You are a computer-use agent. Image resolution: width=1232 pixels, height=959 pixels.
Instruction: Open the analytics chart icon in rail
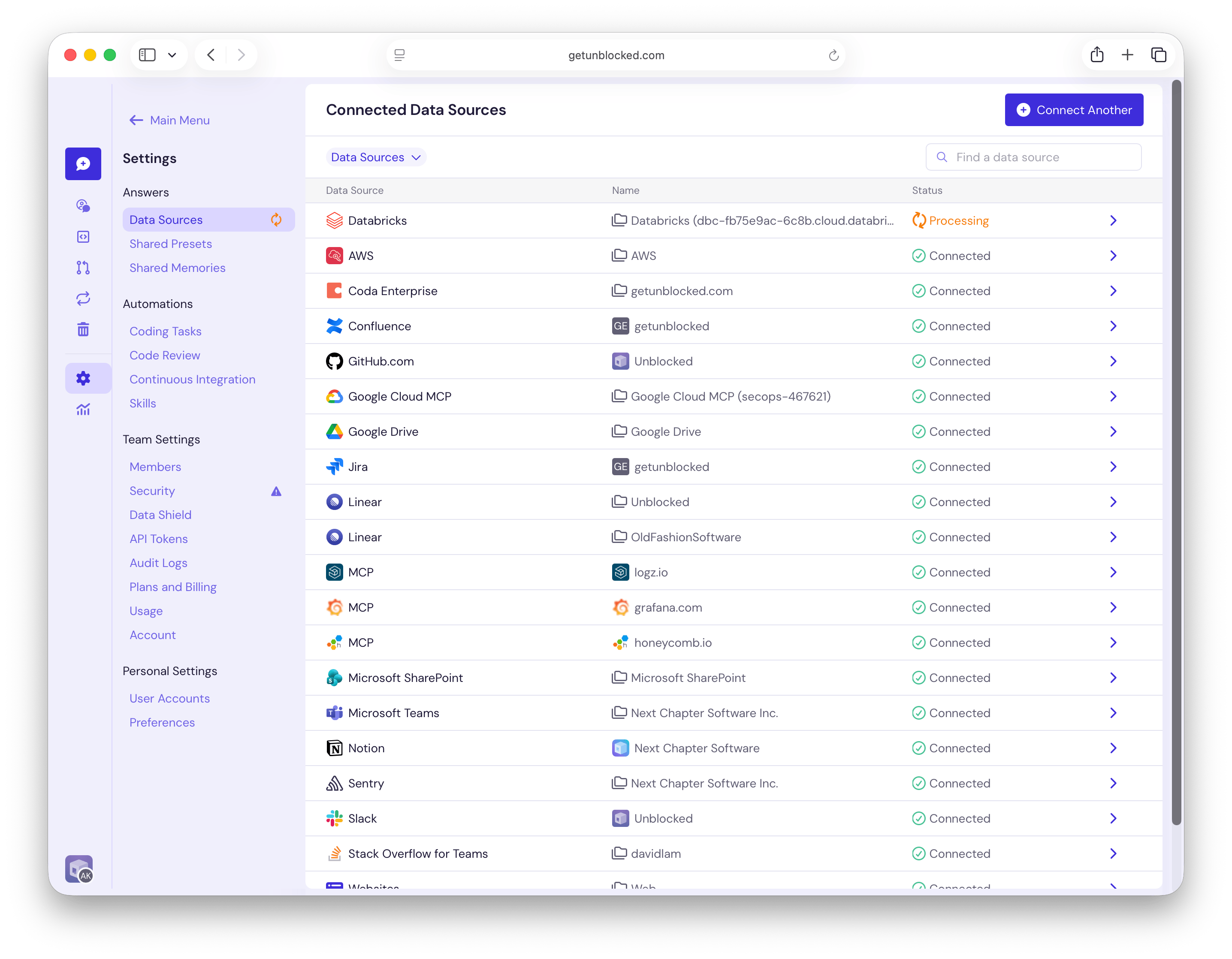coord(83,409)
